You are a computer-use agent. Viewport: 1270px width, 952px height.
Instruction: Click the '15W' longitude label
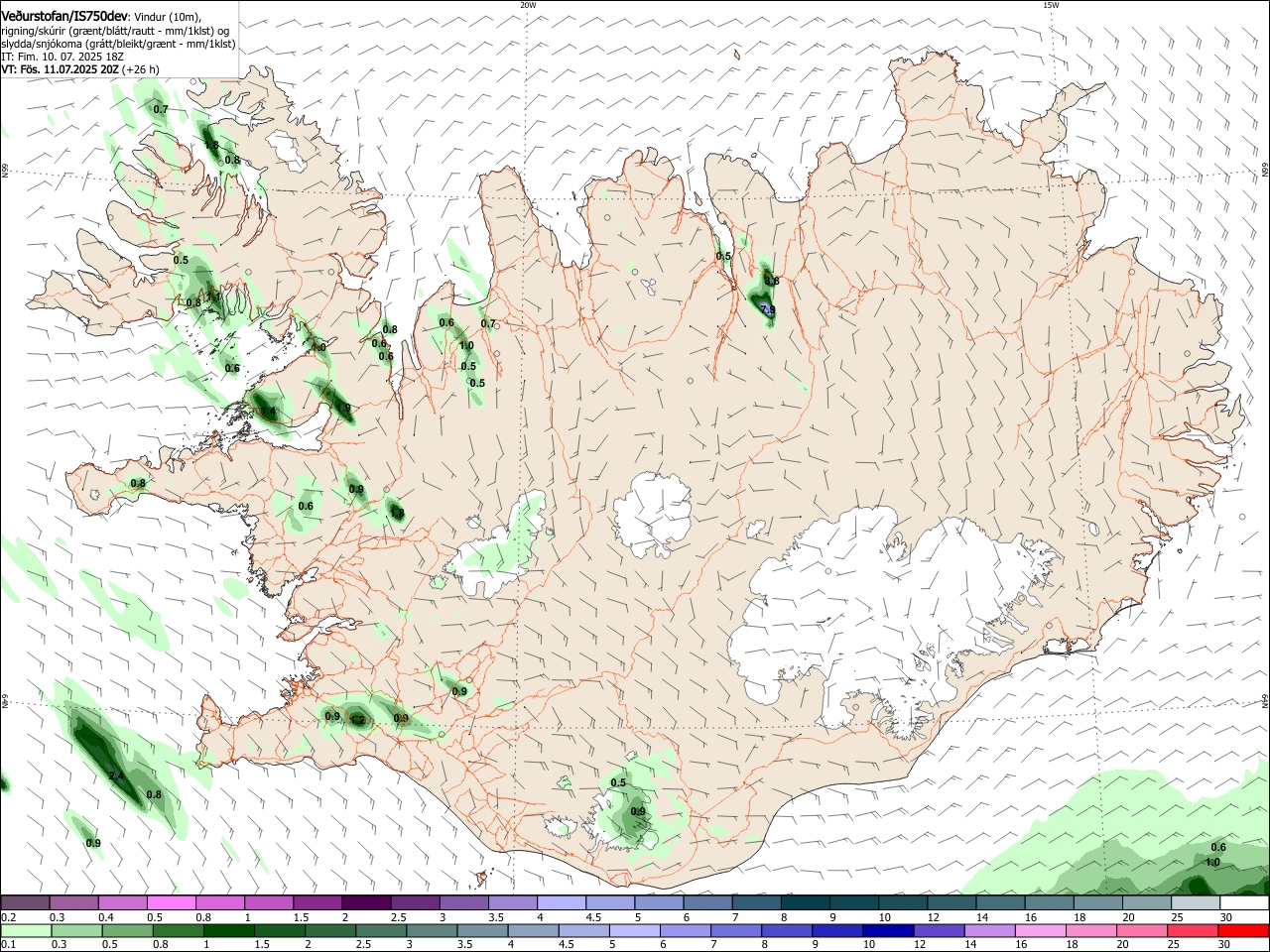[x=1051, y=5]
